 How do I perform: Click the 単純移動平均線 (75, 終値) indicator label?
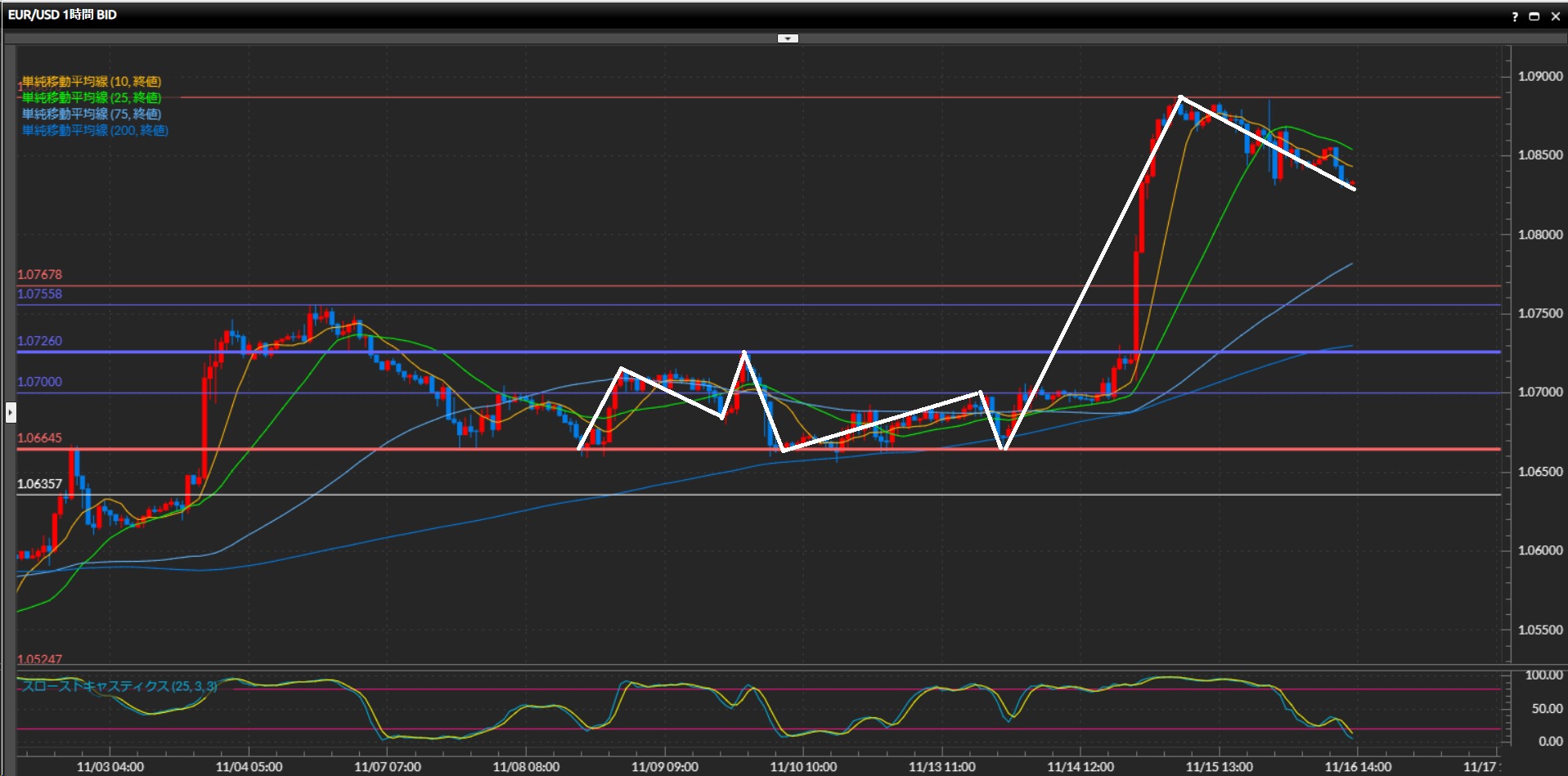point(91,114)
